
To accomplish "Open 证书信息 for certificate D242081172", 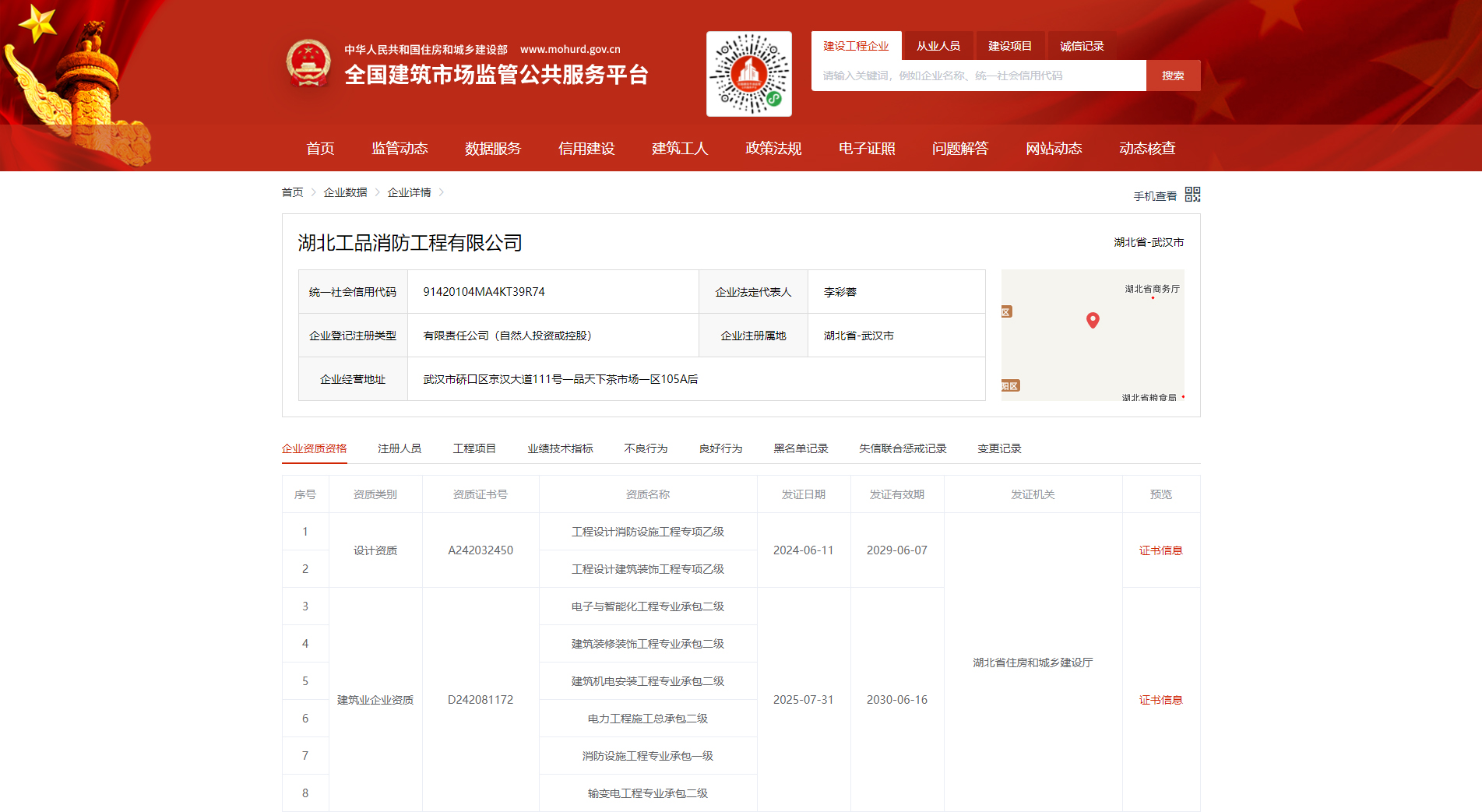I will [1160, 700].
